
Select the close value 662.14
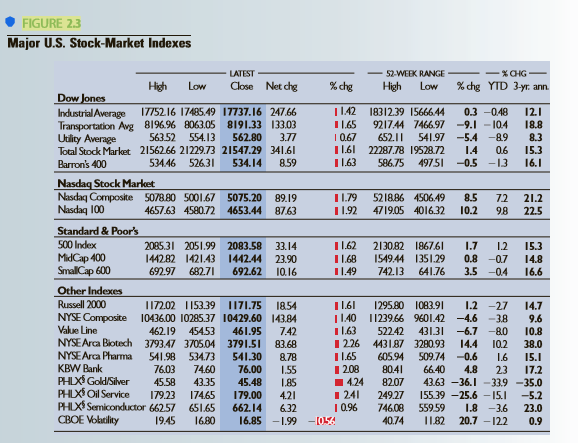(247, 408)
